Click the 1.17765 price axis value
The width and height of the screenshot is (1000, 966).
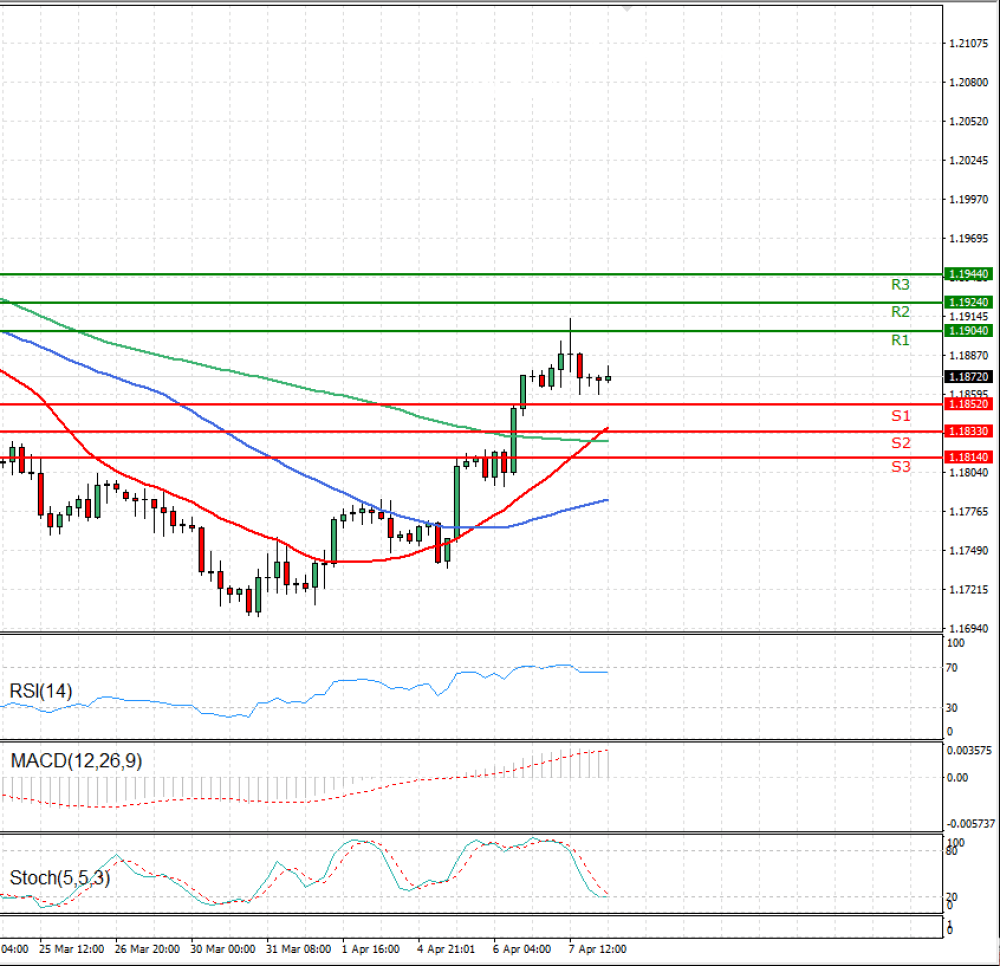point(968,512)
